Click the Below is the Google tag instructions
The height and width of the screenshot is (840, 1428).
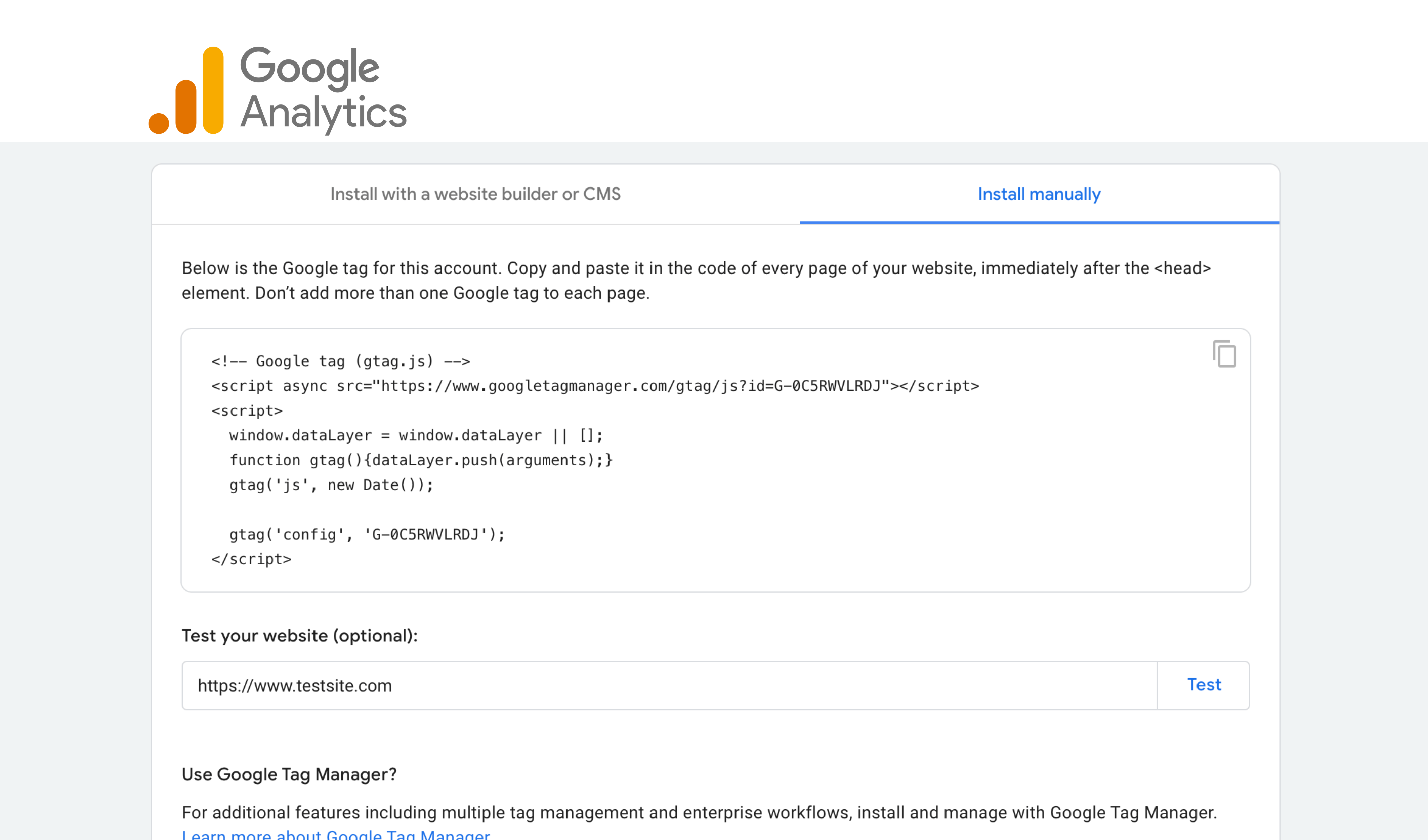pyautogui.click(x=696, y=281)
